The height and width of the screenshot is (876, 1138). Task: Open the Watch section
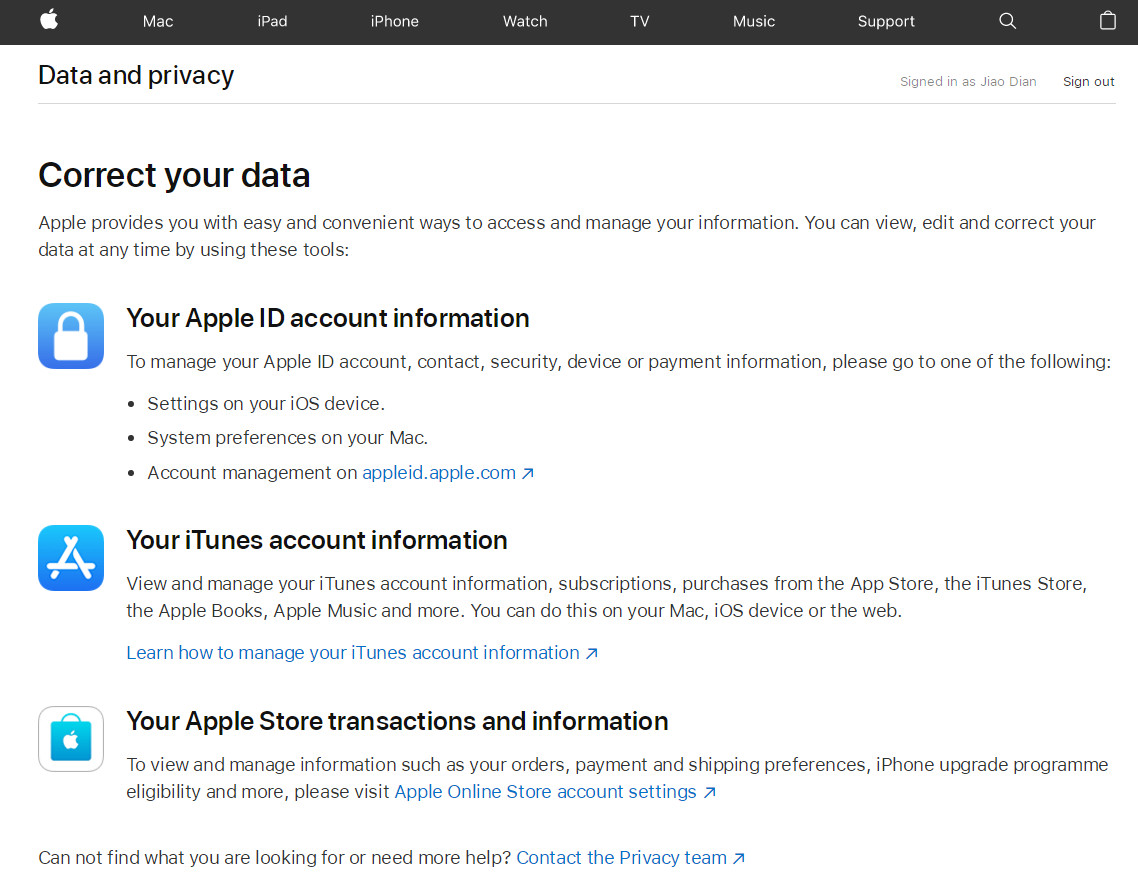(x=525, y=21)
